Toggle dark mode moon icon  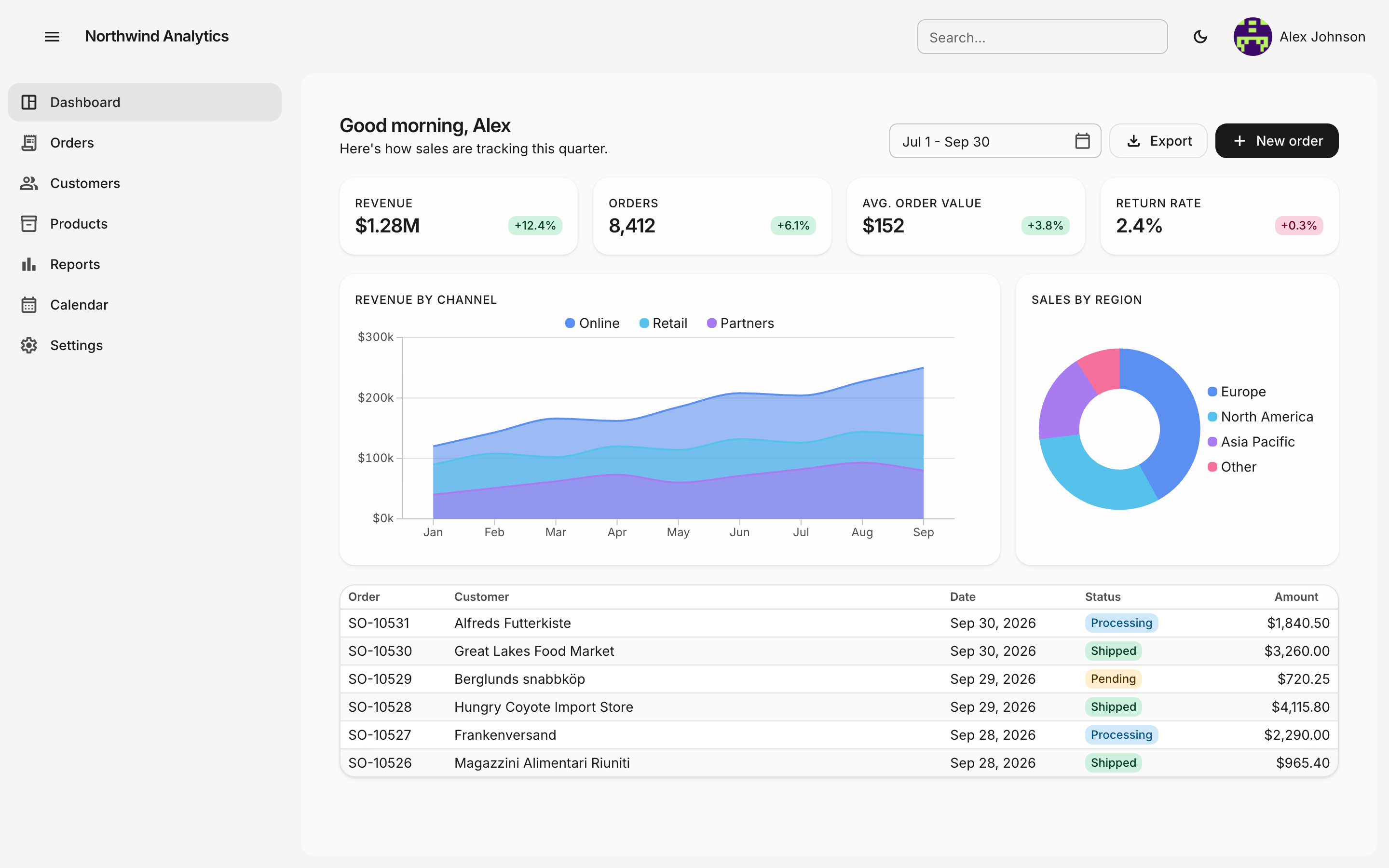click(x=1200, y=37)
